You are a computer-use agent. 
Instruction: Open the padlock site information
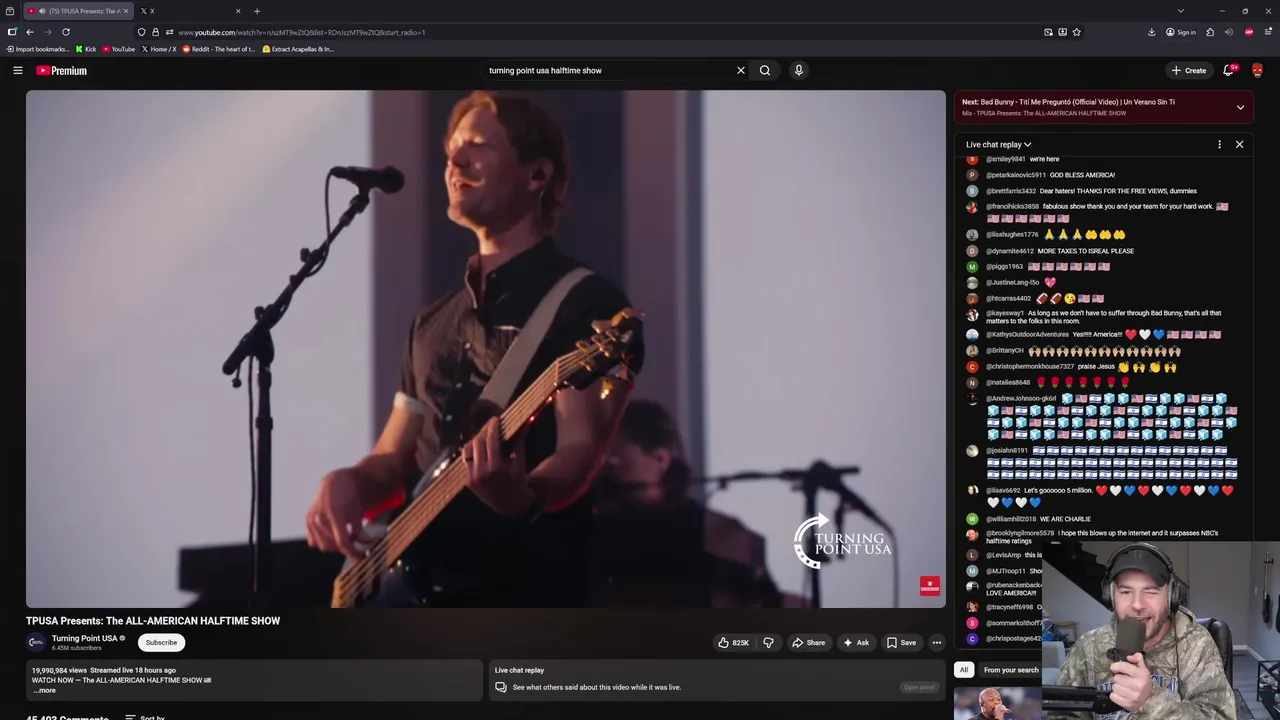pyautogui.click(x=155, y=32)
